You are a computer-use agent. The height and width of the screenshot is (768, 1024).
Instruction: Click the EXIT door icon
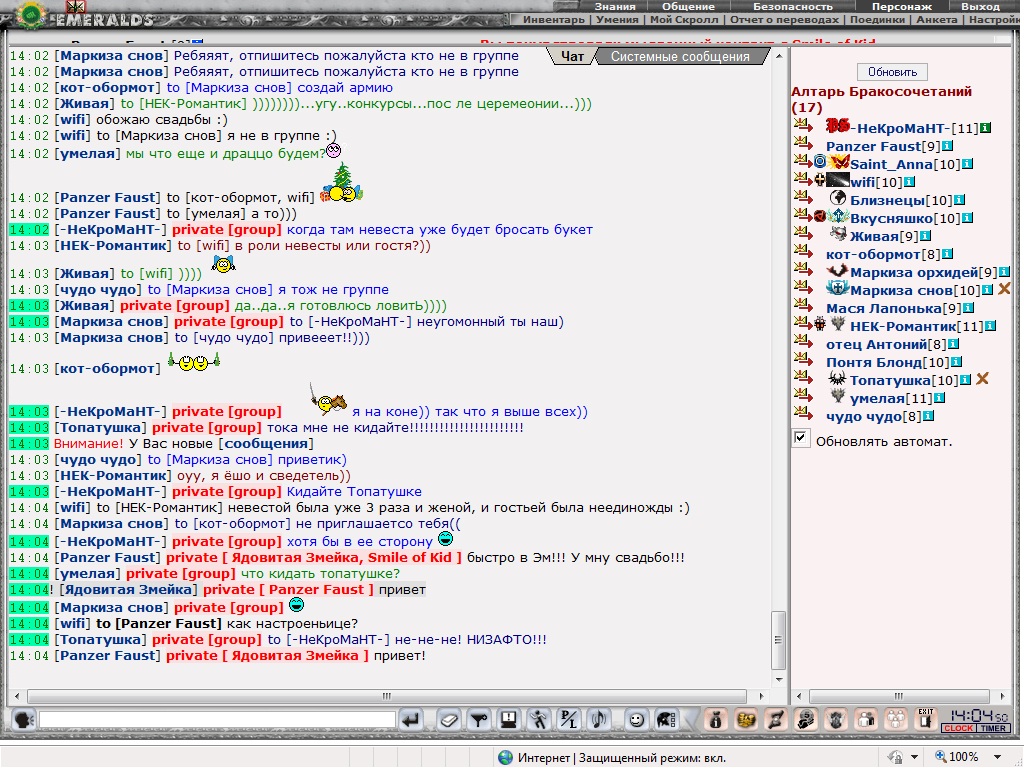[x=925, y=719]
